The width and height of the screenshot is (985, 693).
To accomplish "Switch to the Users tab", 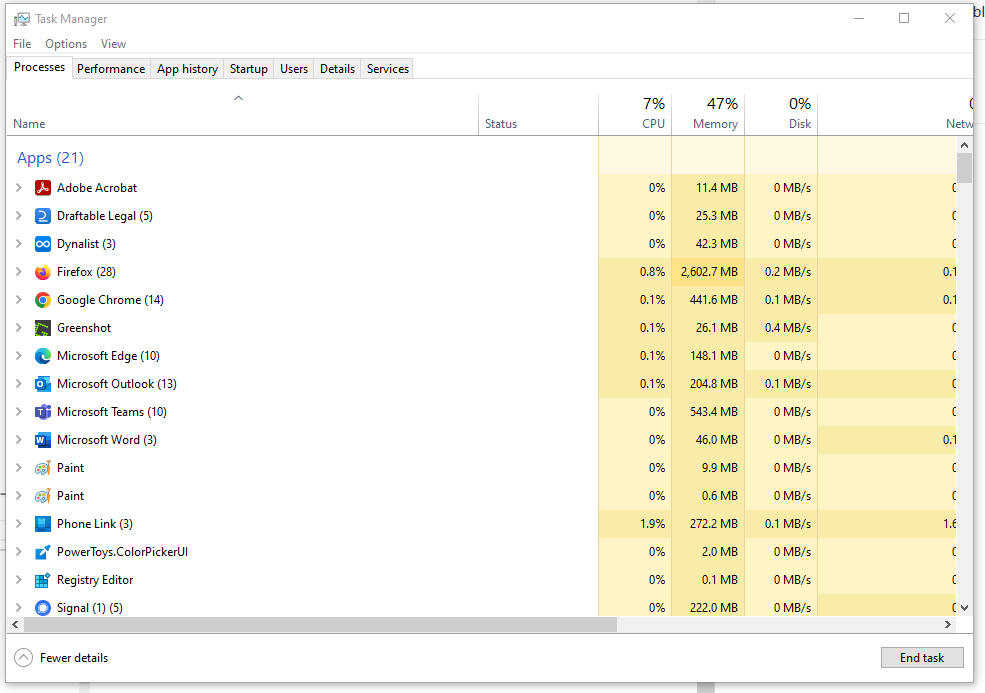I will pyautogui.click(x=294, y=68).
